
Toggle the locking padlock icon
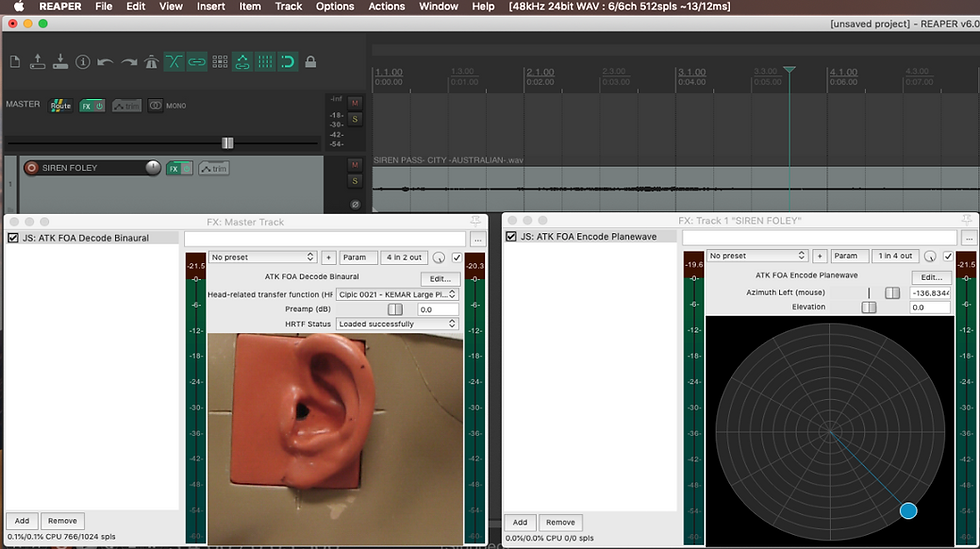[310, 62]
